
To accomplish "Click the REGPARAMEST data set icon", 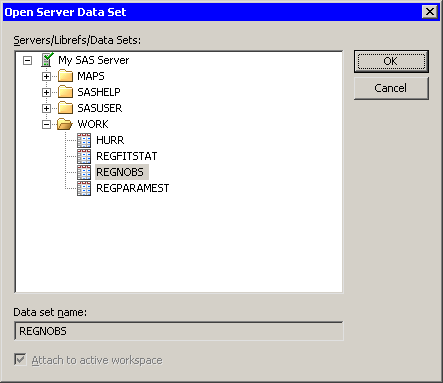I will (x=84, y=188).
